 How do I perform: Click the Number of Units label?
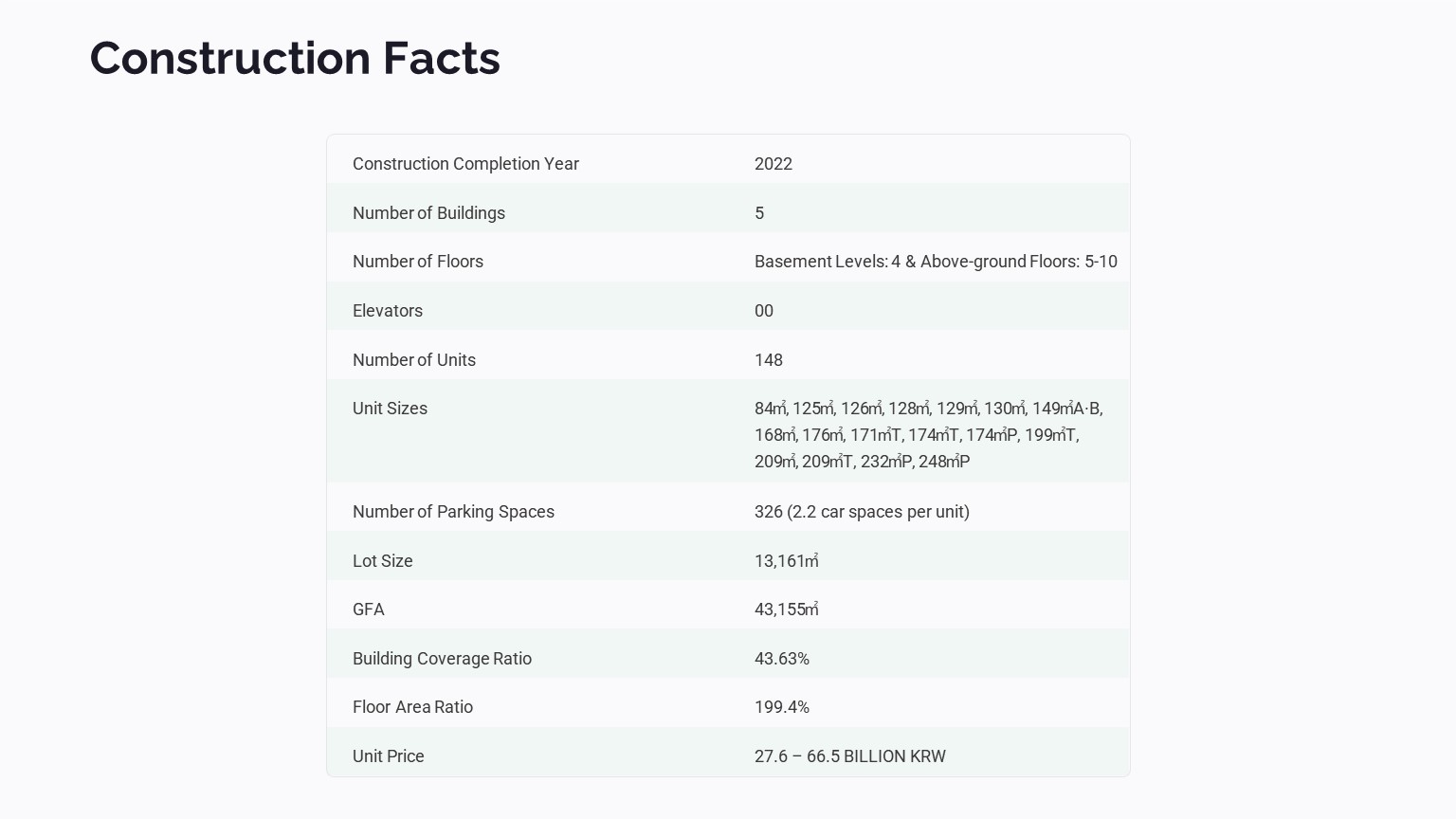coord(414,360)
